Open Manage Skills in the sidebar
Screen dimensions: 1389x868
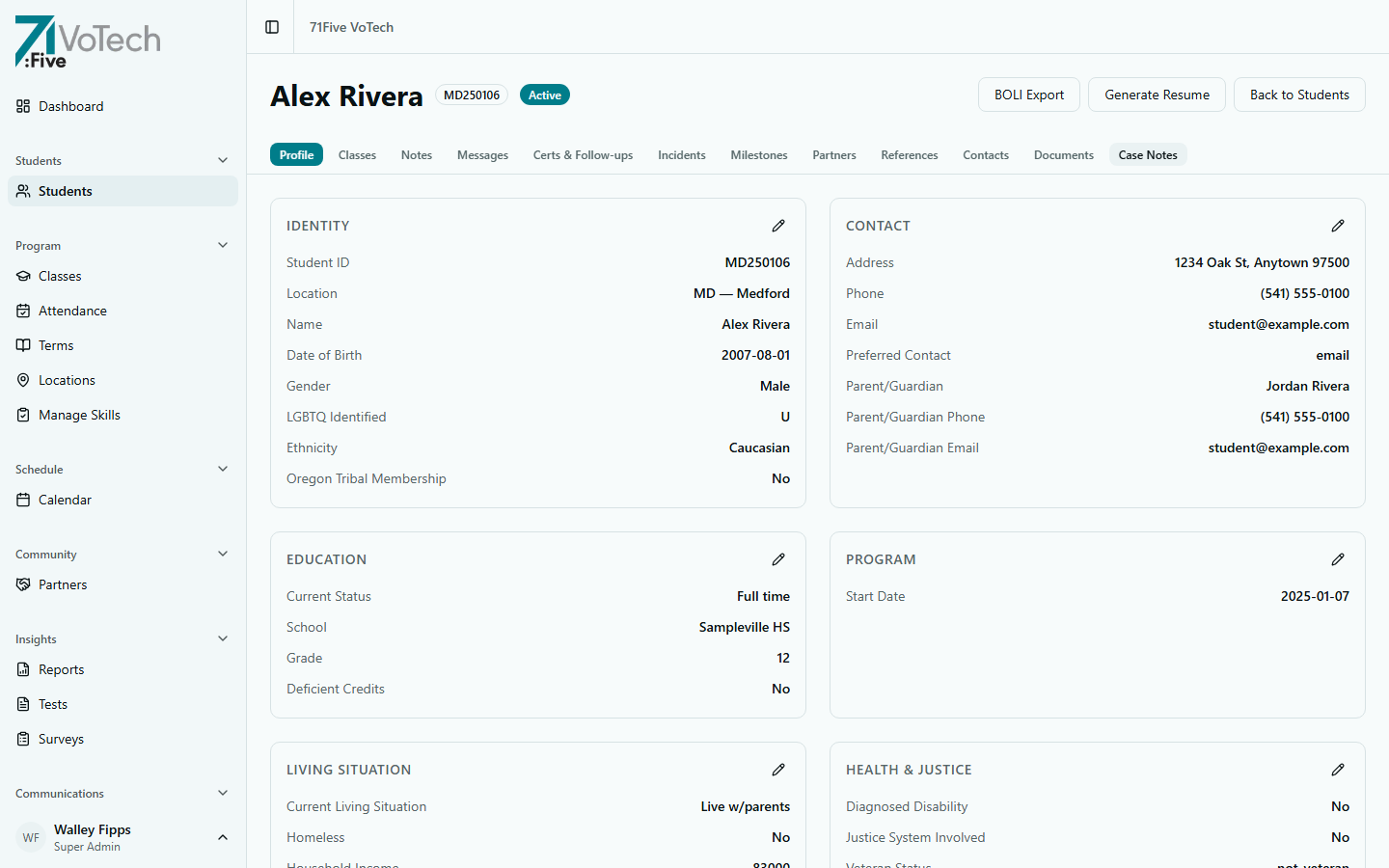pos(79,415)
